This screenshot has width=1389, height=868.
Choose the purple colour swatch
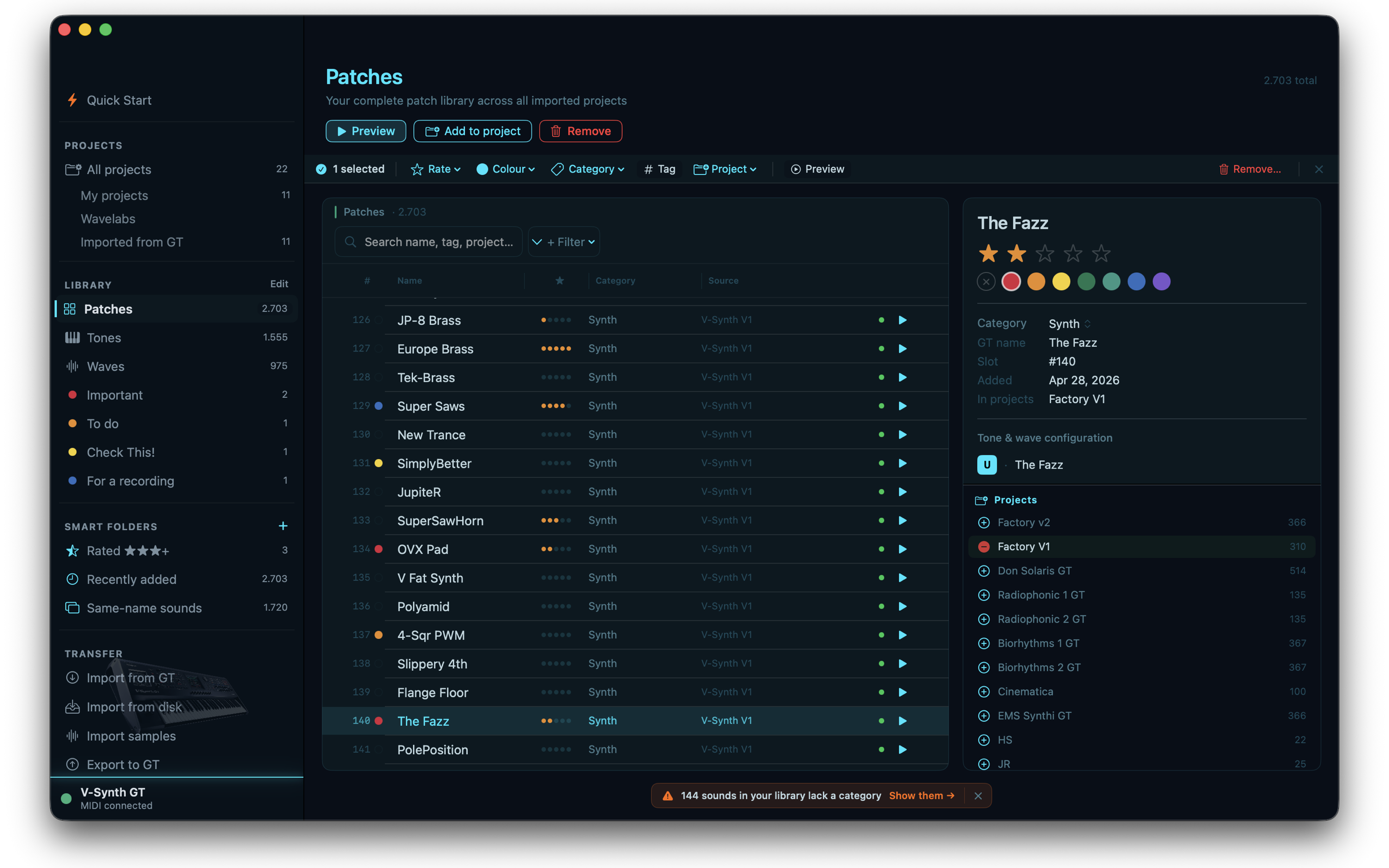pos(1161,282)
